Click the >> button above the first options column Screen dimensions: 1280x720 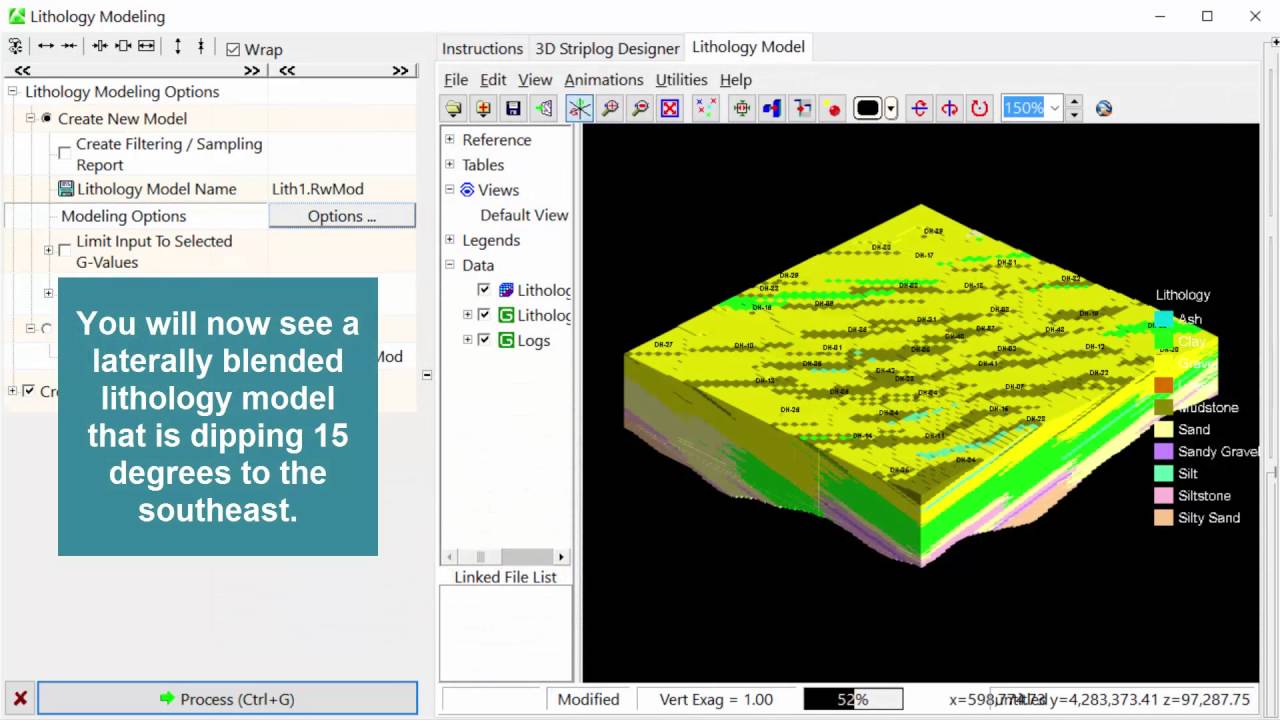[x=252, y=70]
